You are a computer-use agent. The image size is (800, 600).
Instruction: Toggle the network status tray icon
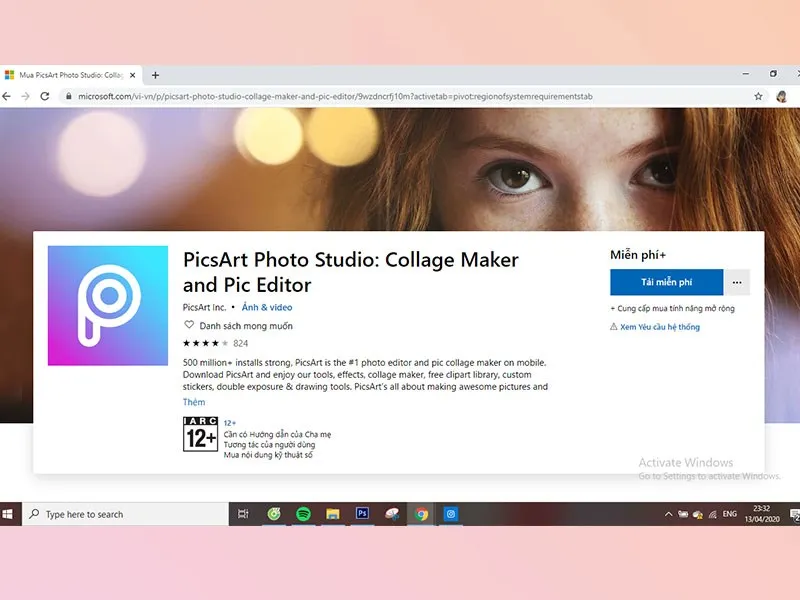pos(712,514)
